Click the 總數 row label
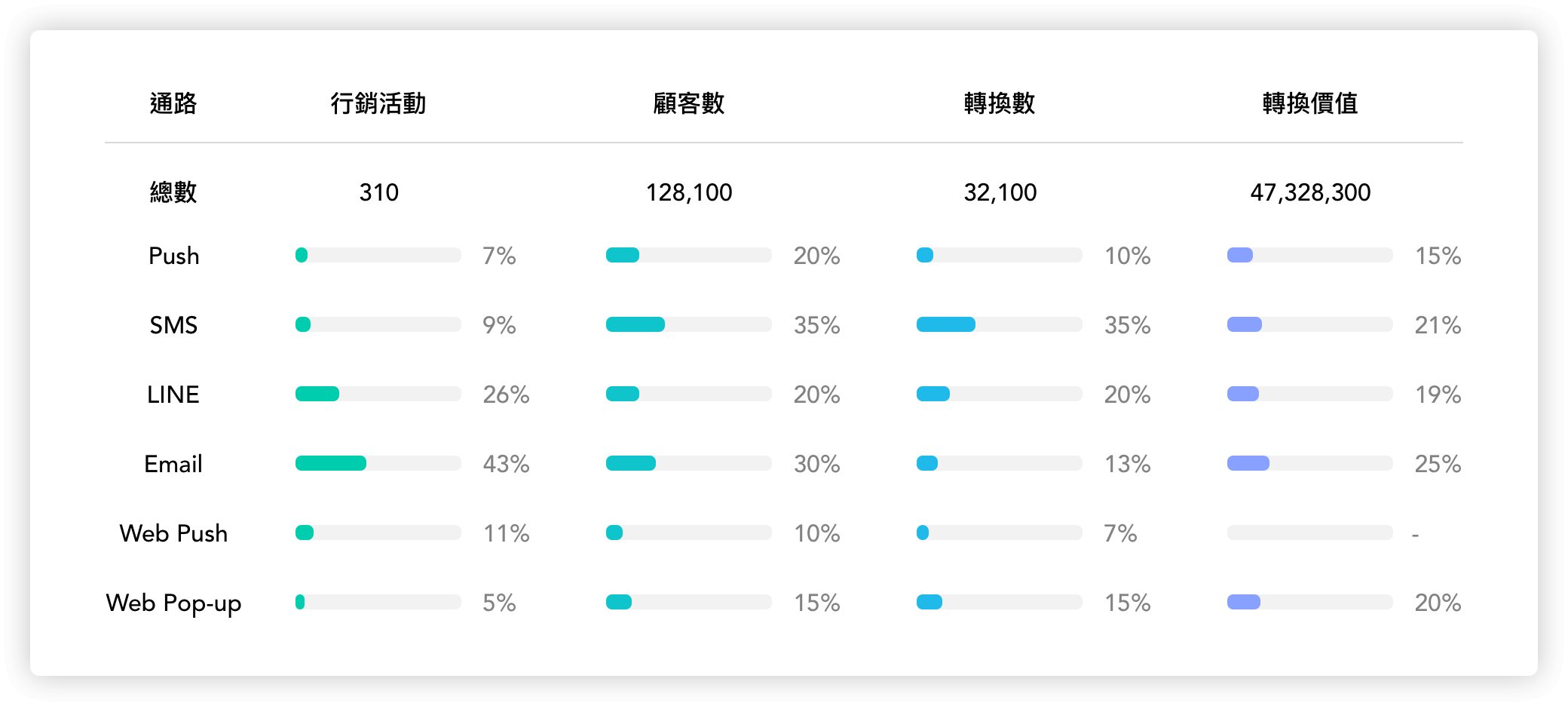This screenshot has width=1568, height=706. pyautogui.click(x=173, y=192)
